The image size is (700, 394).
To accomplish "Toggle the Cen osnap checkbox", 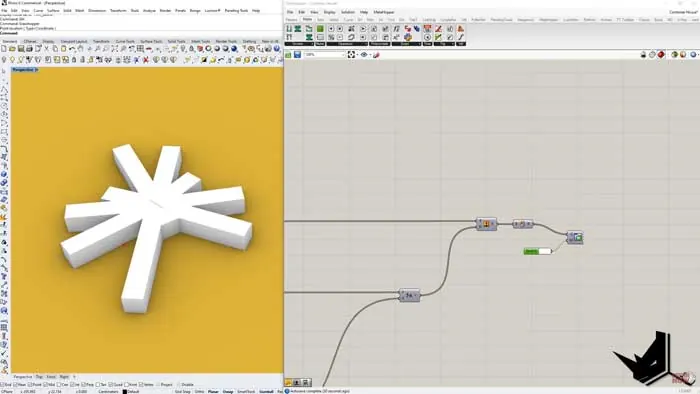I will [58, 385].
